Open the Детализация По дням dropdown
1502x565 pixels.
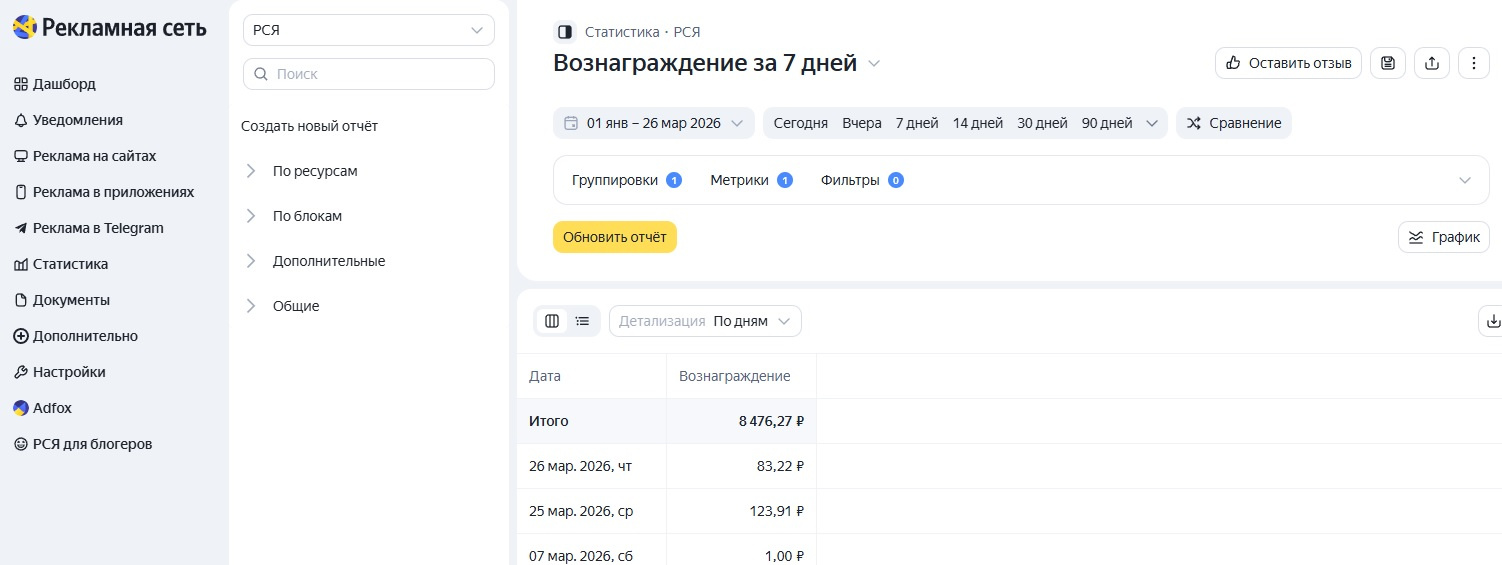tap(705, 321)
